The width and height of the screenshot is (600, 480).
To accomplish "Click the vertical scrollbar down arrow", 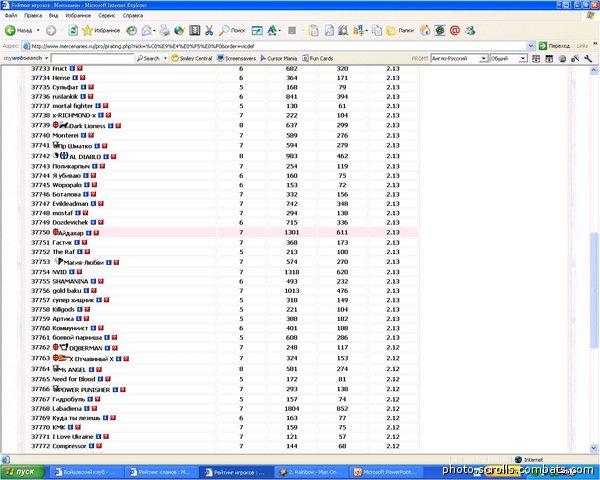I will coord(593,447).
